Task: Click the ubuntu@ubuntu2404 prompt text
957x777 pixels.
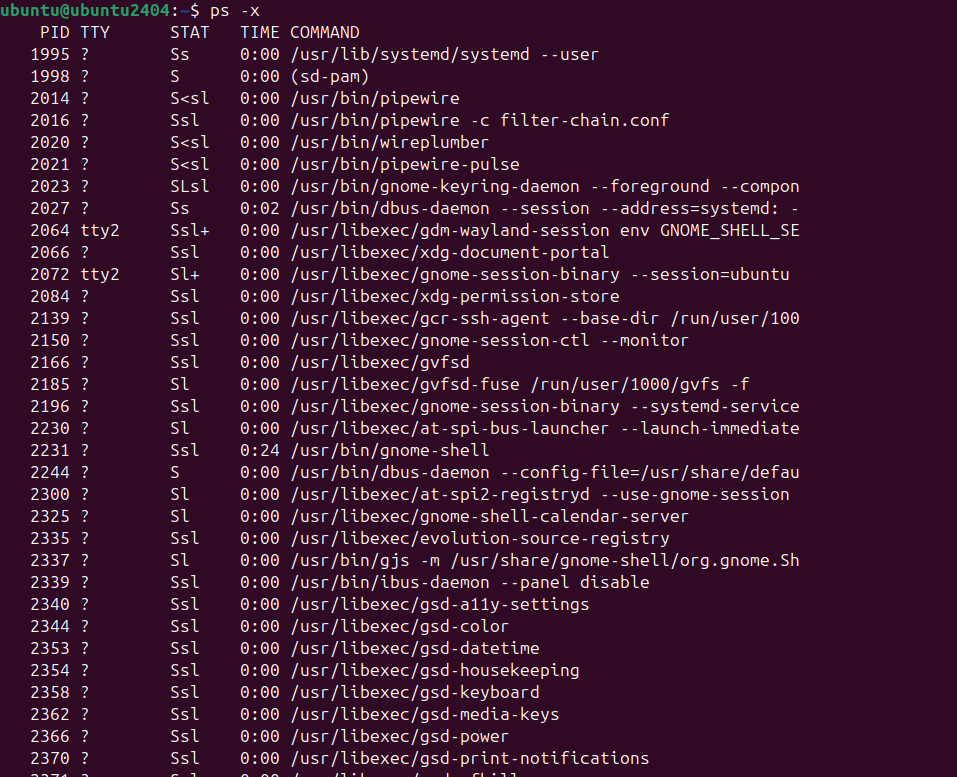Action: tap(85, 10)
